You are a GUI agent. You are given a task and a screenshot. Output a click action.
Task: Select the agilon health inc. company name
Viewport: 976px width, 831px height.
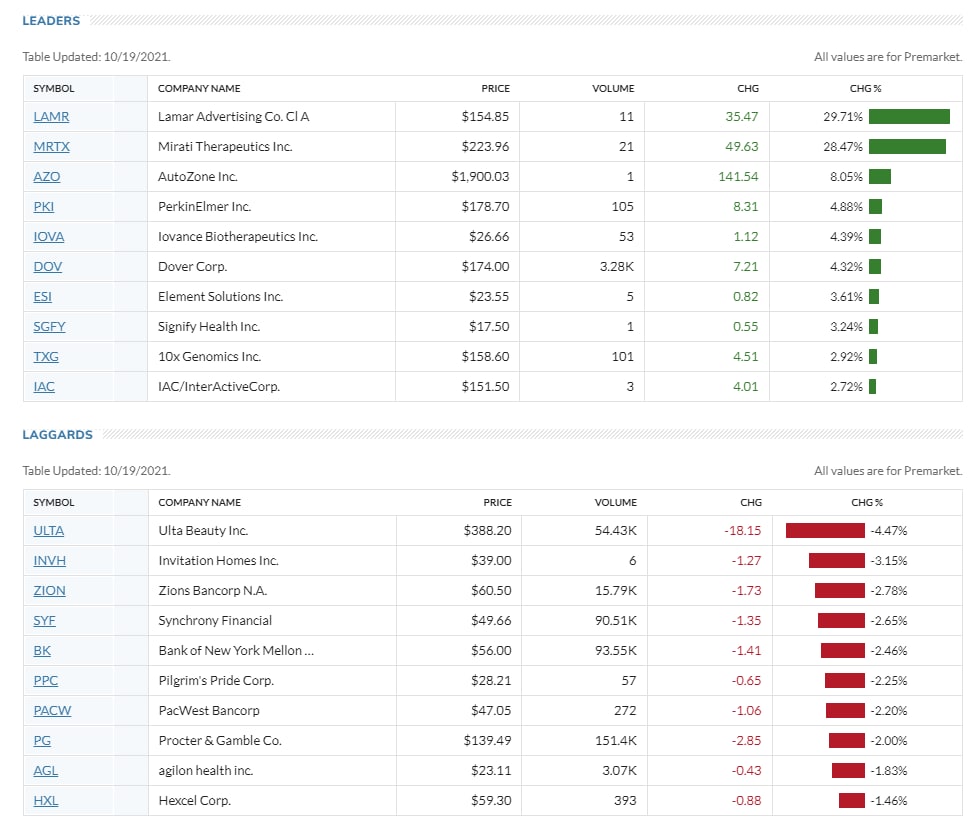tap(205, 771)
